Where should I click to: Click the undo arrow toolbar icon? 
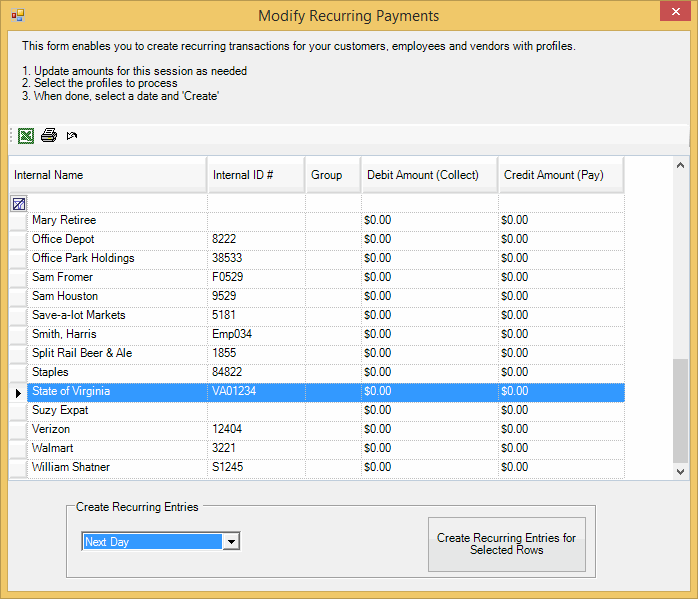72,135
